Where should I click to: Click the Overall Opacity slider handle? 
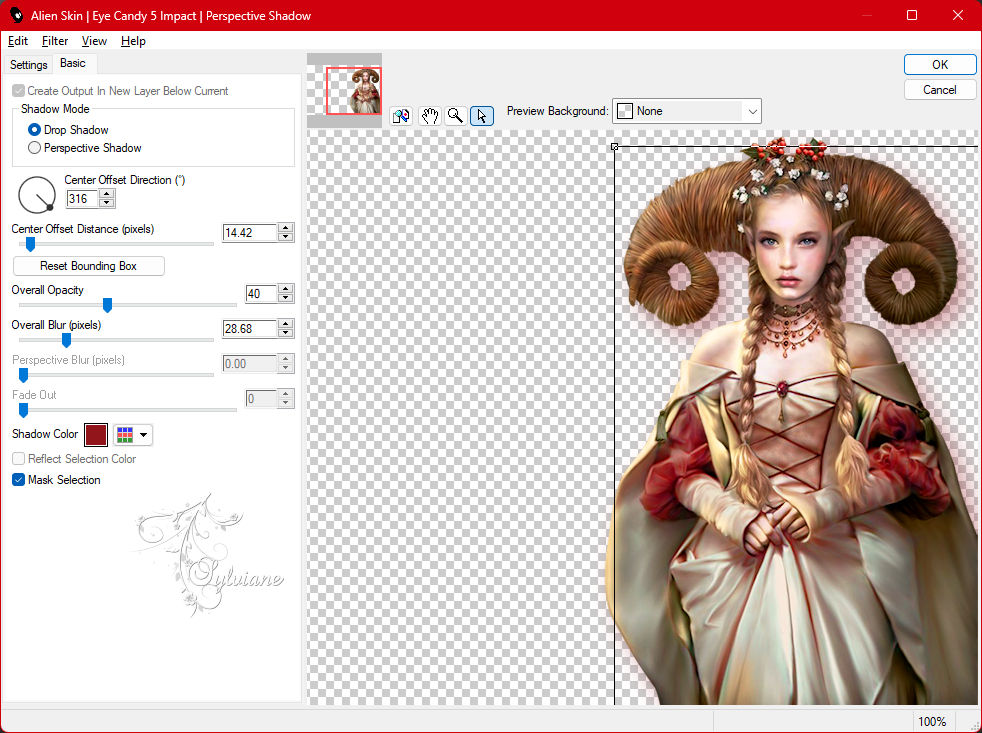[x=108, y=305]
